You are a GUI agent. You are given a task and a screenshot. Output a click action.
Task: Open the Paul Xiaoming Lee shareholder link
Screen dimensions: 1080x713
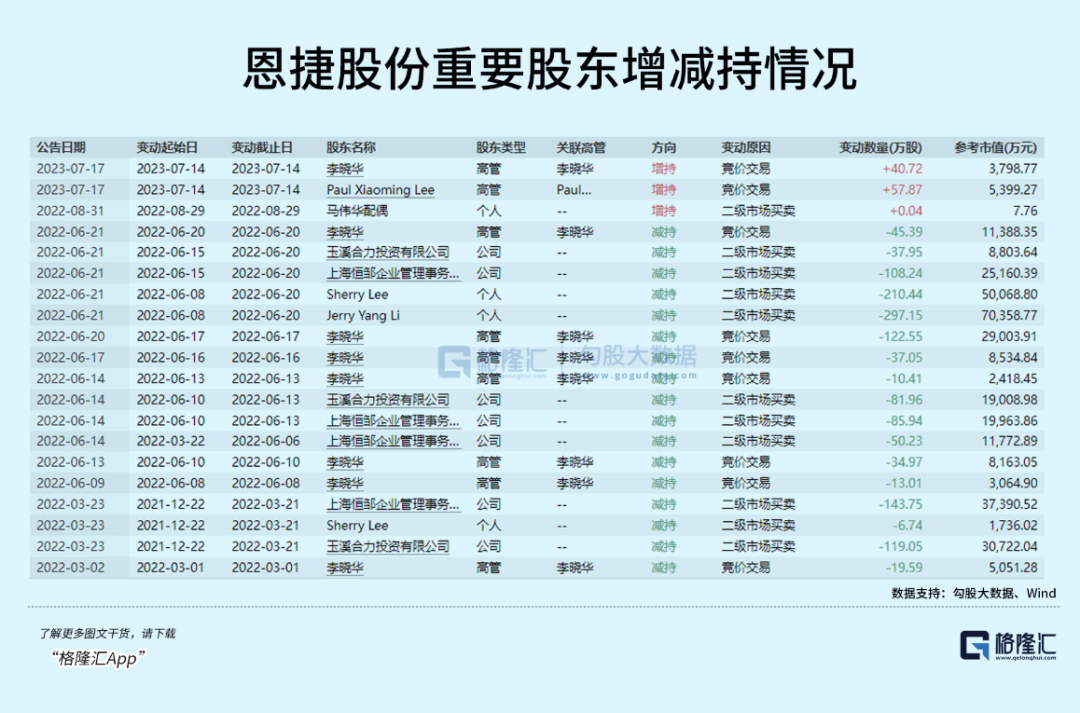click(380, 190)
